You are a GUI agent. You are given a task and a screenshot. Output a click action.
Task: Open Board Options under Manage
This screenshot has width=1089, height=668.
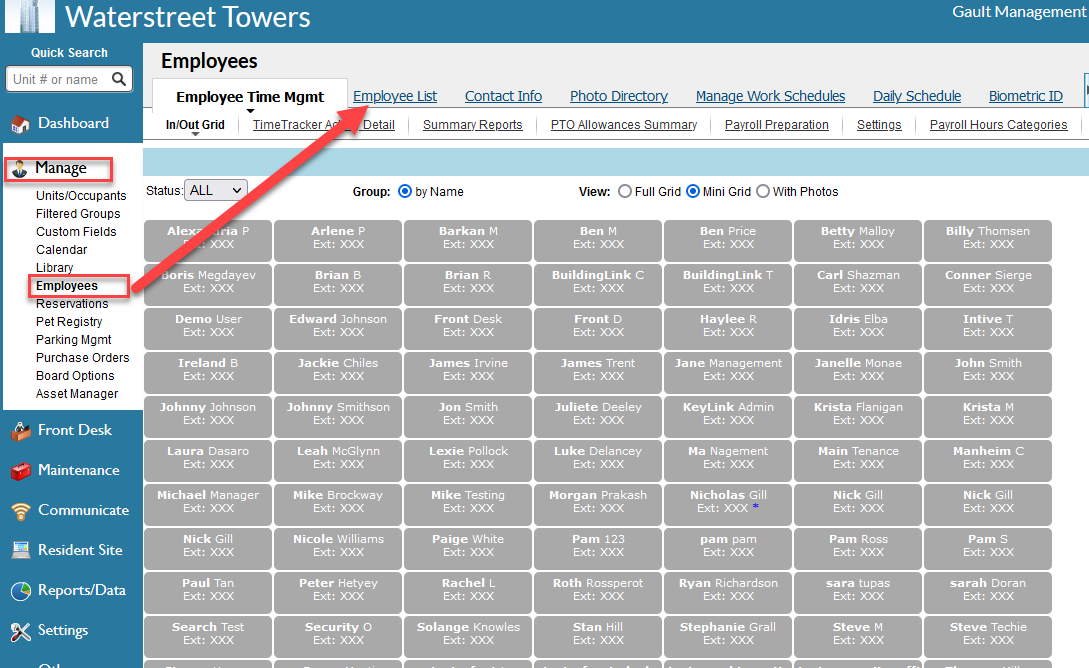(75, 376)
